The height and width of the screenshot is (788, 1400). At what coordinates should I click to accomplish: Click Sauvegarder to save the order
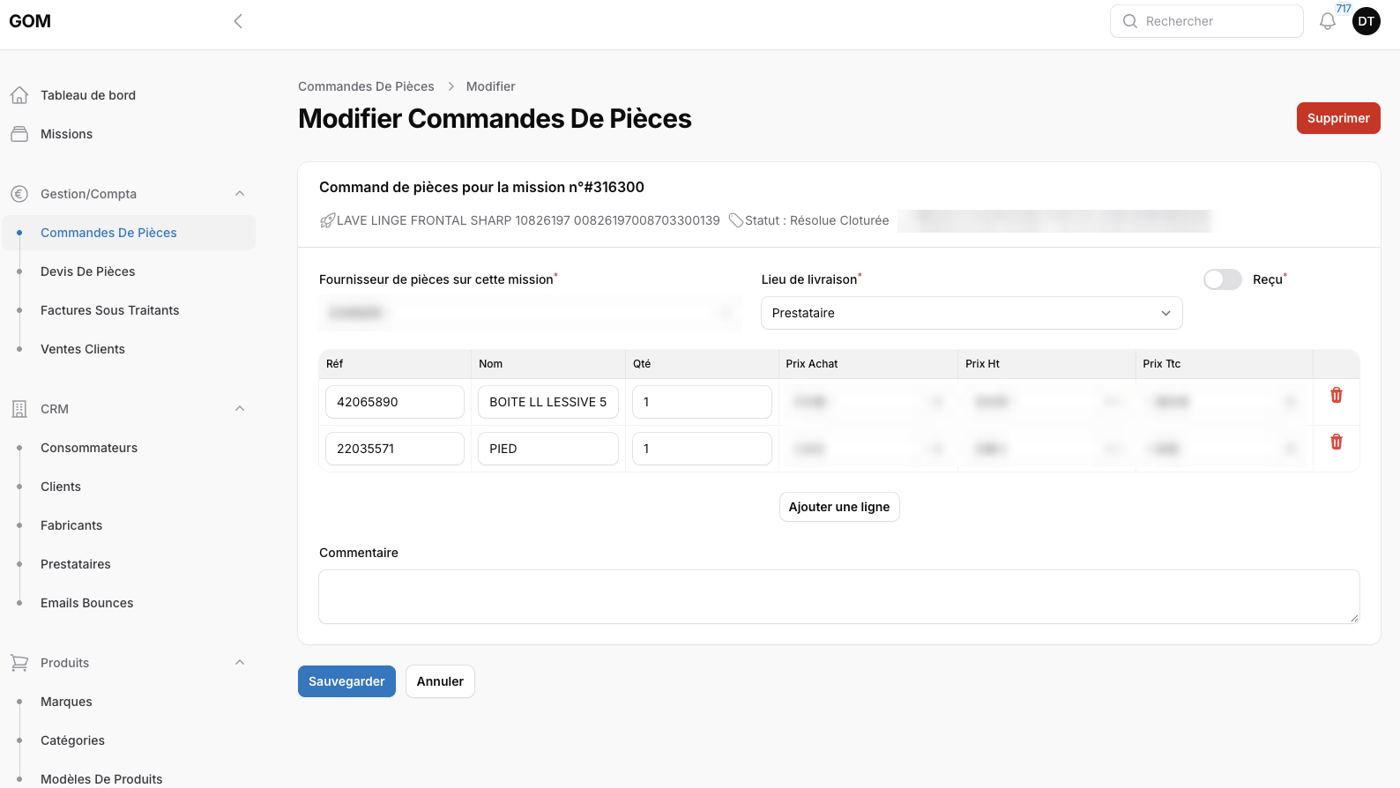(x=347, y=681)
